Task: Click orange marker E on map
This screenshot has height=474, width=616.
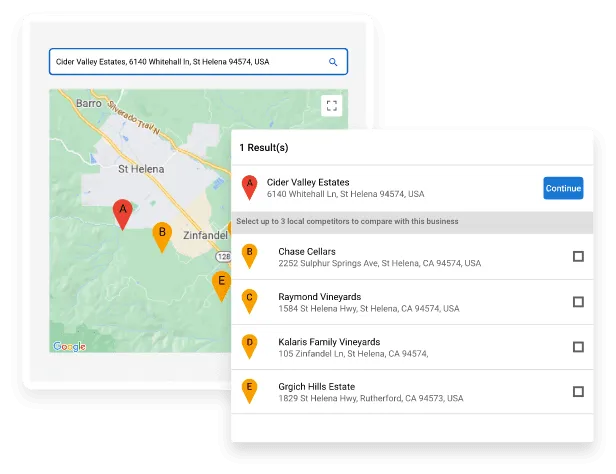Action: coord(221,283)
